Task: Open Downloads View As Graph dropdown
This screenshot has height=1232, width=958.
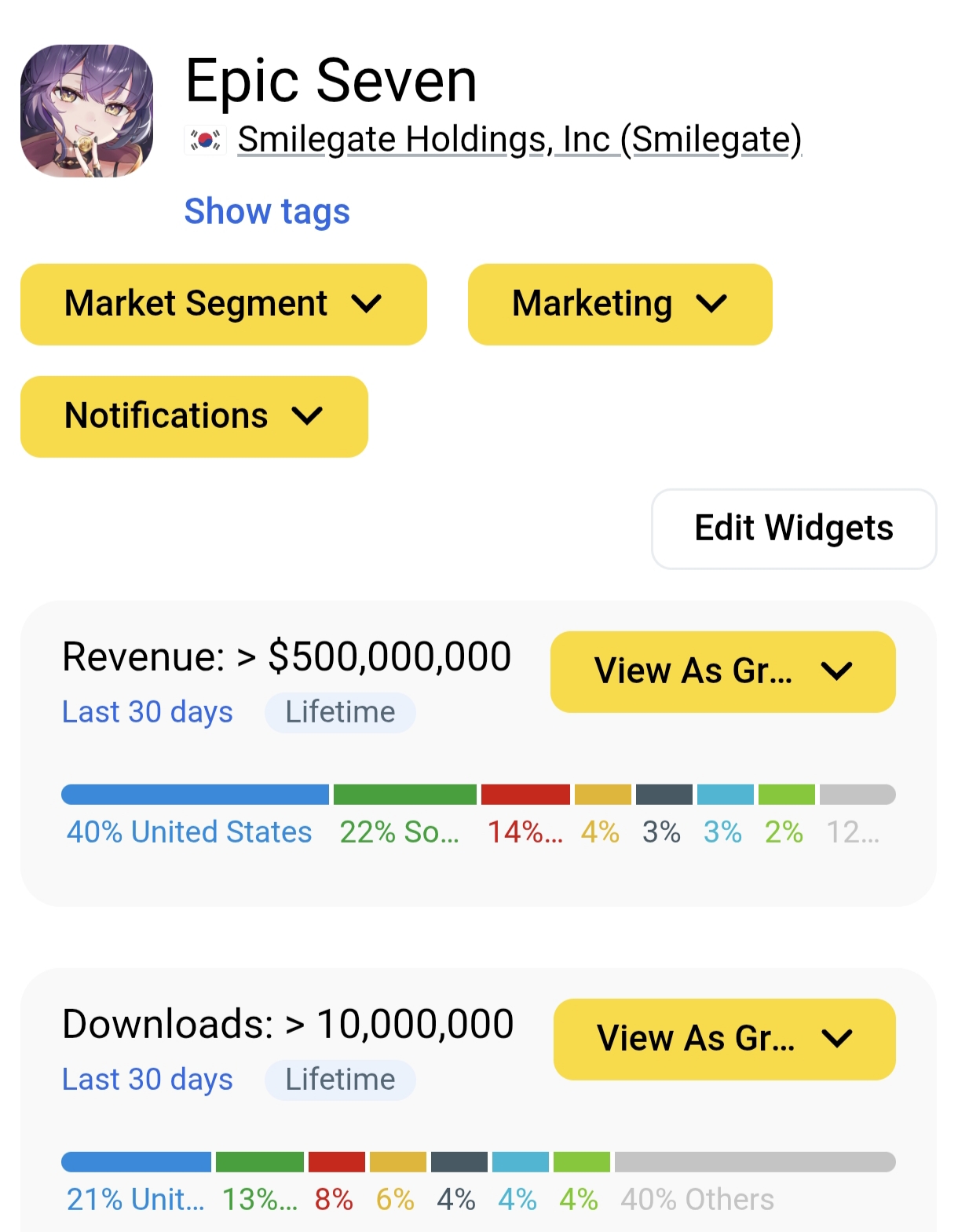Action: coord(724,1039)
